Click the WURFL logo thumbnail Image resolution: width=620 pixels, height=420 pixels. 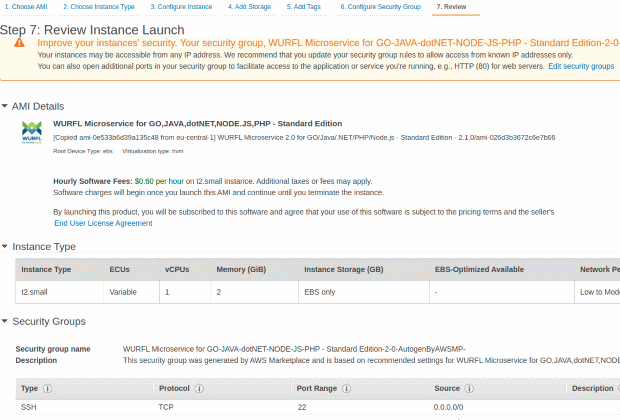[x=32, y=132]
